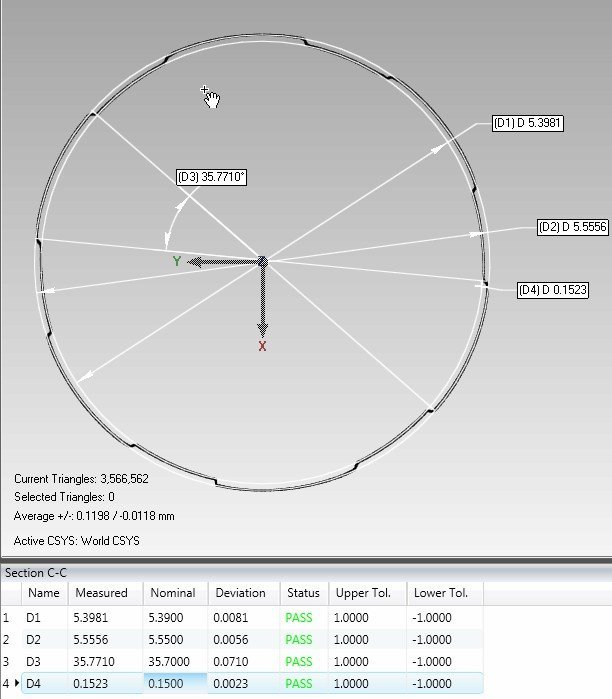The width and height of the screenshot is (612, 699).
Task: Click the PASS status for D3
Action: click(299, 662)
